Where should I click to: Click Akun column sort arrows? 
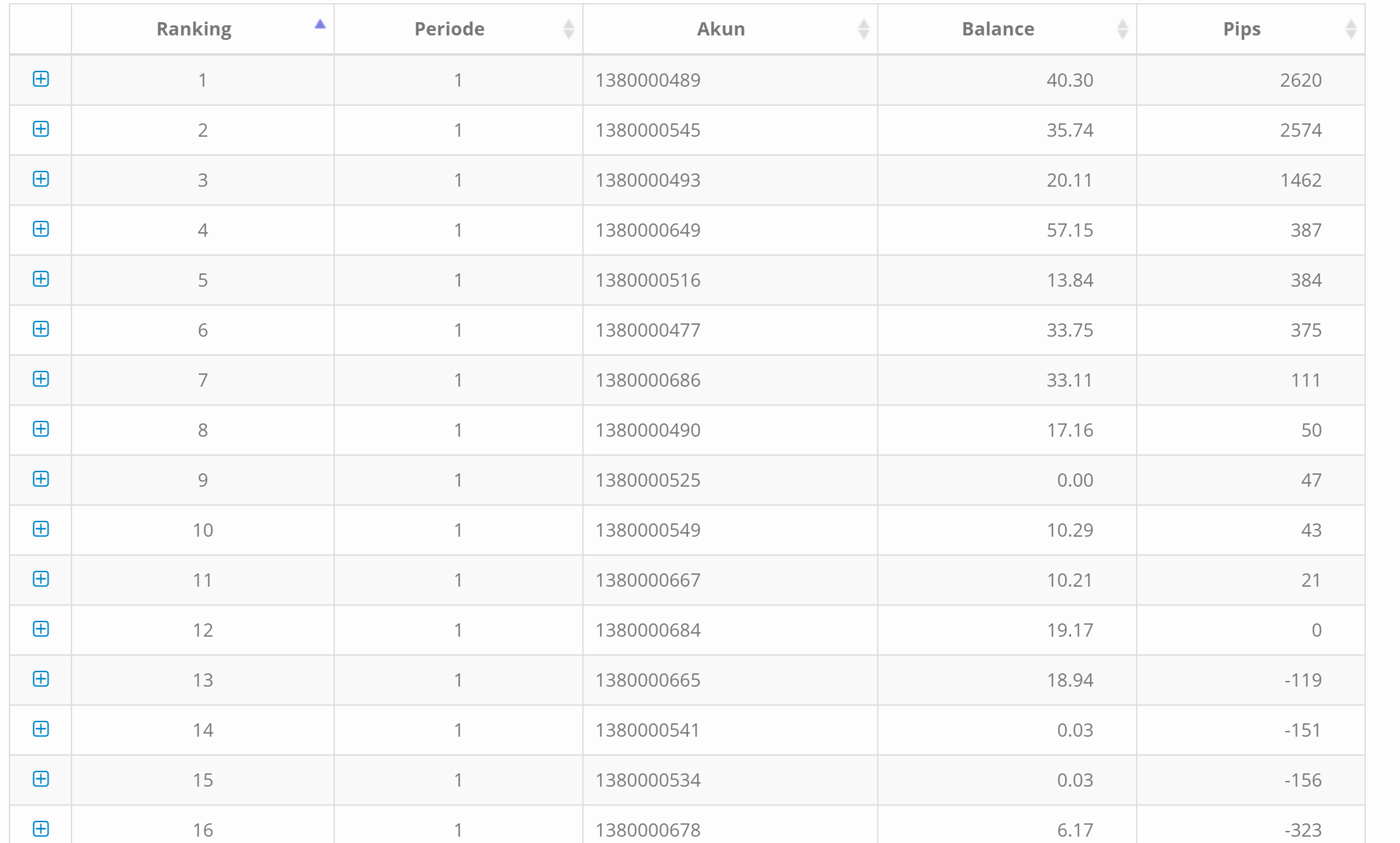coord(863,29)
